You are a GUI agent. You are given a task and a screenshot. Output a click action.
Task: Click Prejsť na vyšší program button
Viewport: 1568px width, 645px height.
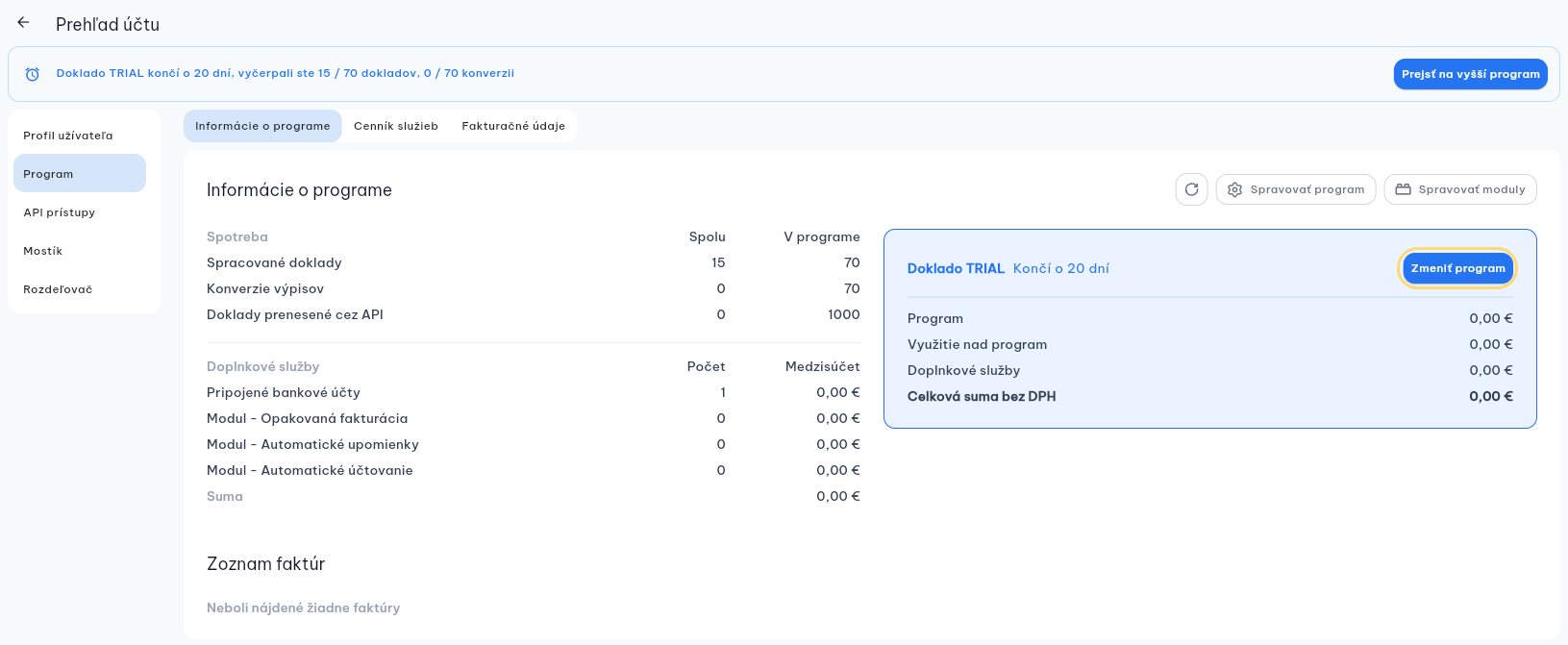point(1471,74)
